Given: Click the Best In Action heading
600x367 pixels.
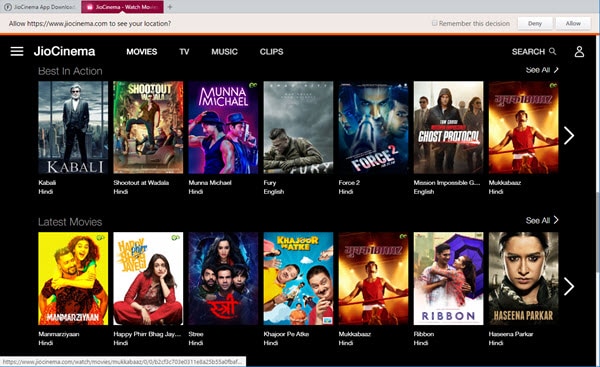Looking at the screenshot, I should point(70,71).
